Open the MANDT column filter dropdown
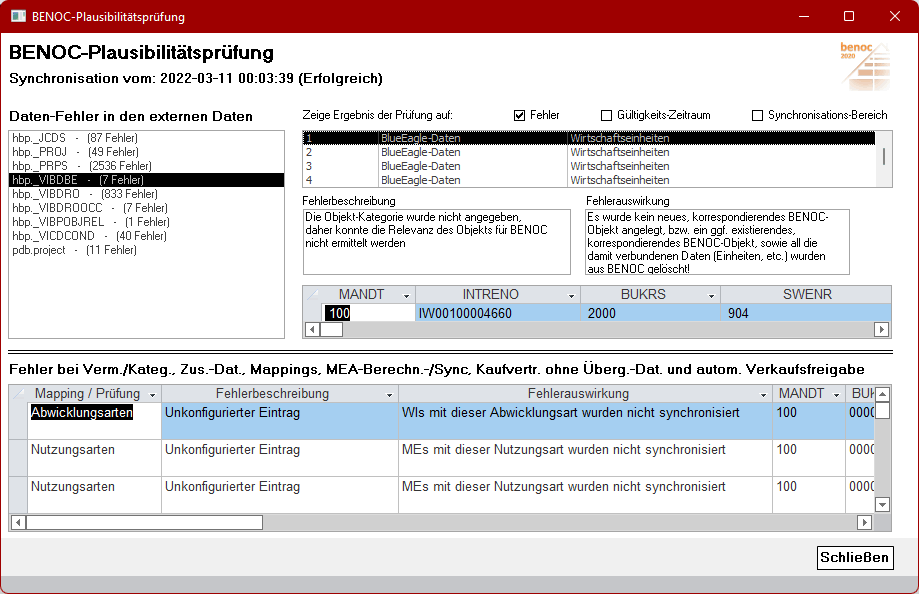The width and height of the screenshot is (919, 594). (x=406, y=295)
